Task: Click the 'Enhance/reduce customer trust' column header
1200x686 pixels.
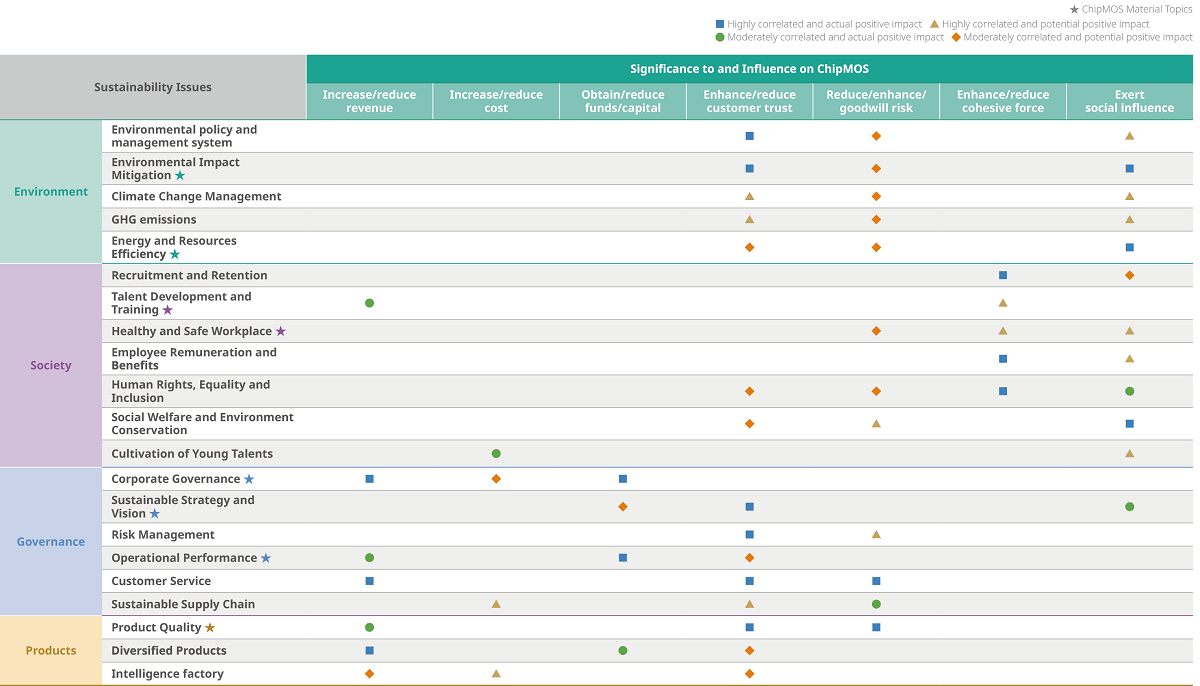Action: (750, 102)
